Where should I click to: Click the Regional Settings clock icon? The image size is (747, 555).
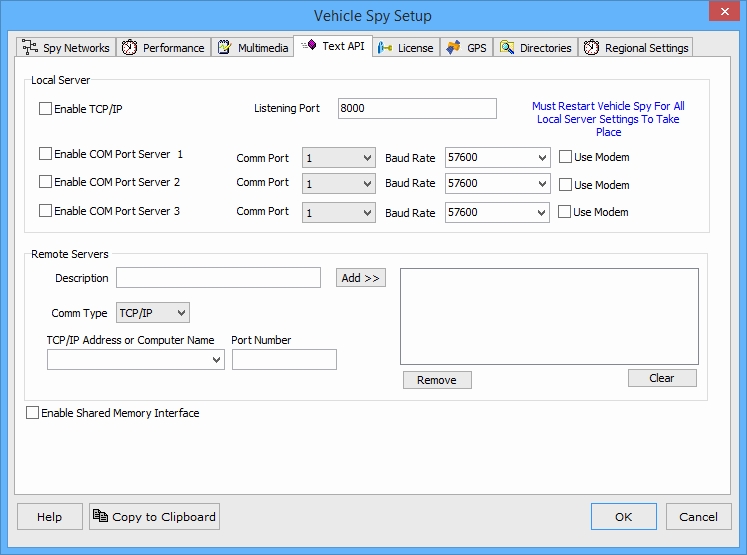tap(592, 48)
